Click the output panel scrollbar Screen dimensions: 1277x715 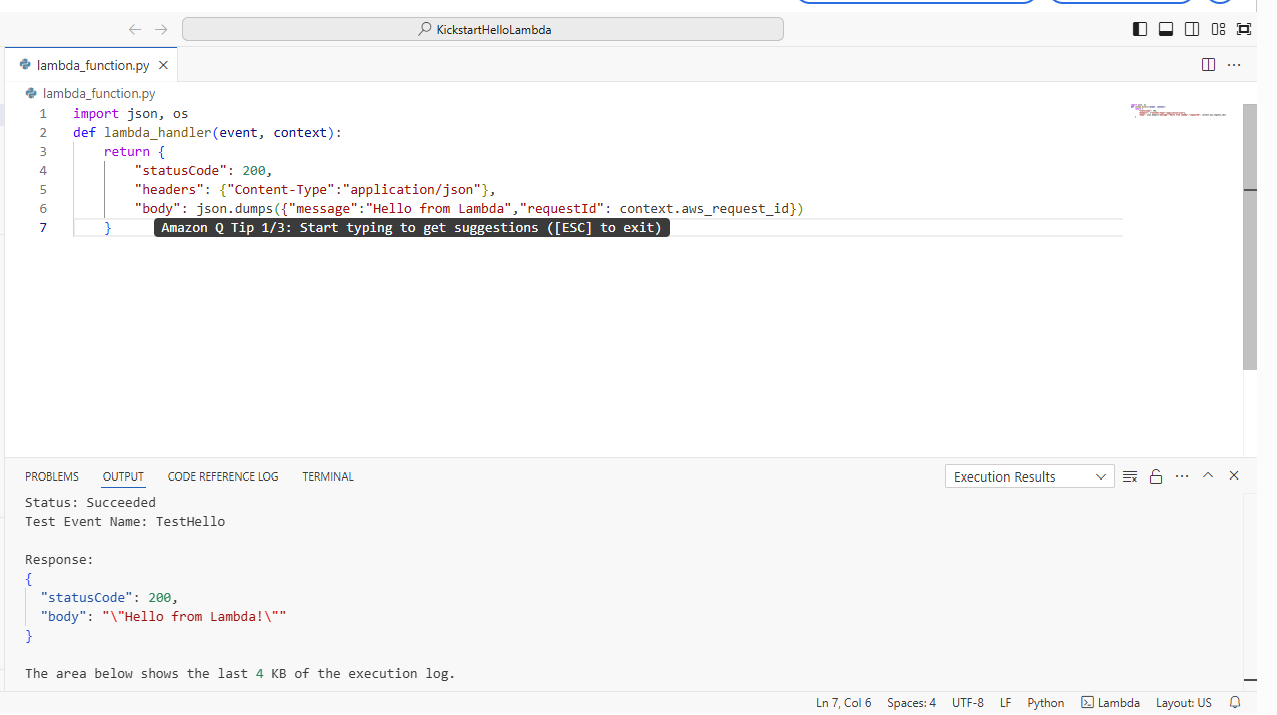point(1250,590)
